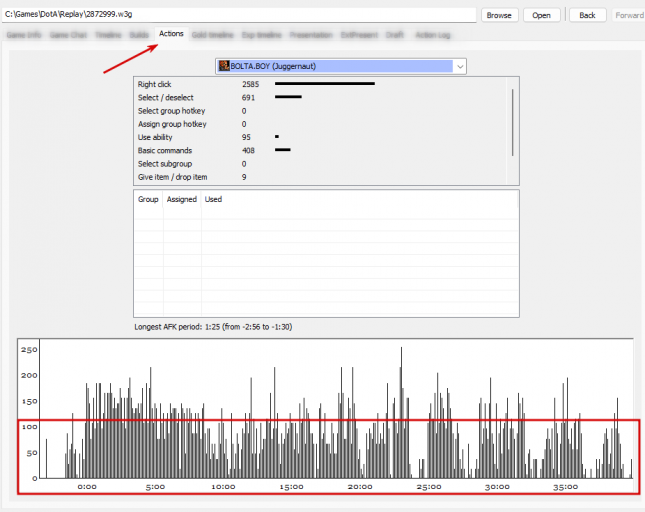This screenshot has height=512, width=645.
Task: Click the 408 basic commands value
Action: tap(248, 151)
